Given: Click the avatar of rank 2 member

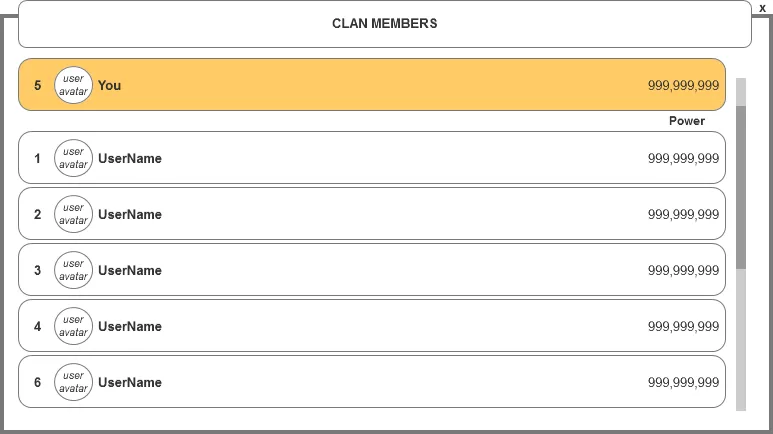Looking at the screenshot, I should (73, 214).
